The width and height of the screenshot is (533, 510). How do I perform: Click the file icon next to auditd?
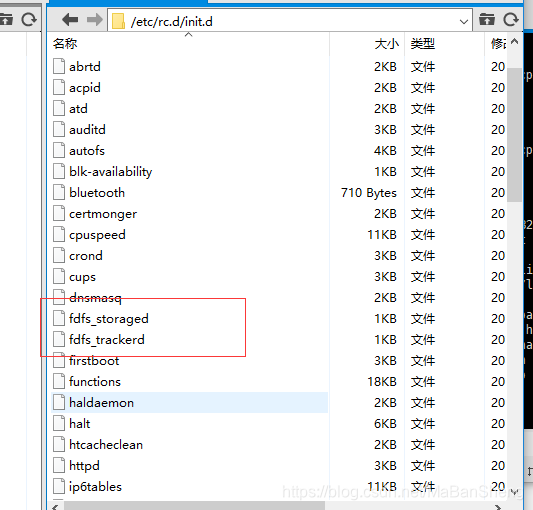point(59,129)
